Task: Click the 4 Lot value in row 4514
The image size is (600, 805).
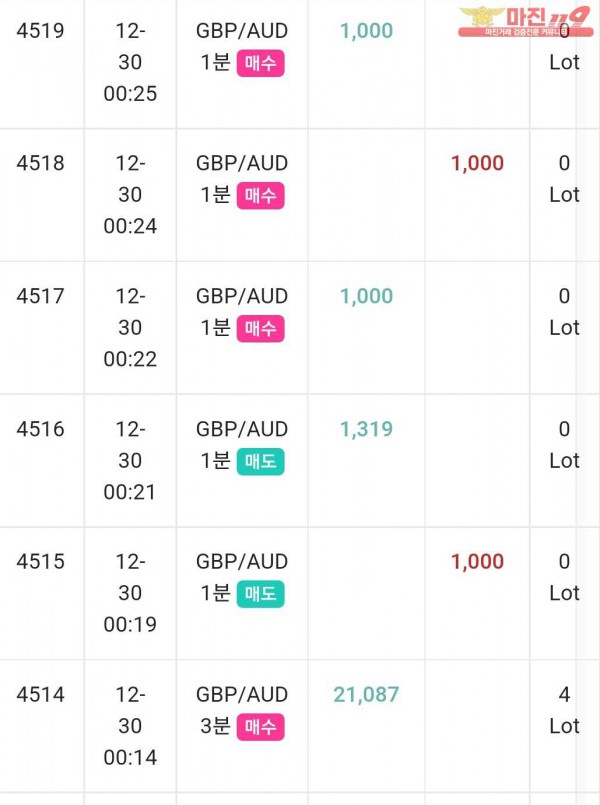Action: tap(564, 710)
